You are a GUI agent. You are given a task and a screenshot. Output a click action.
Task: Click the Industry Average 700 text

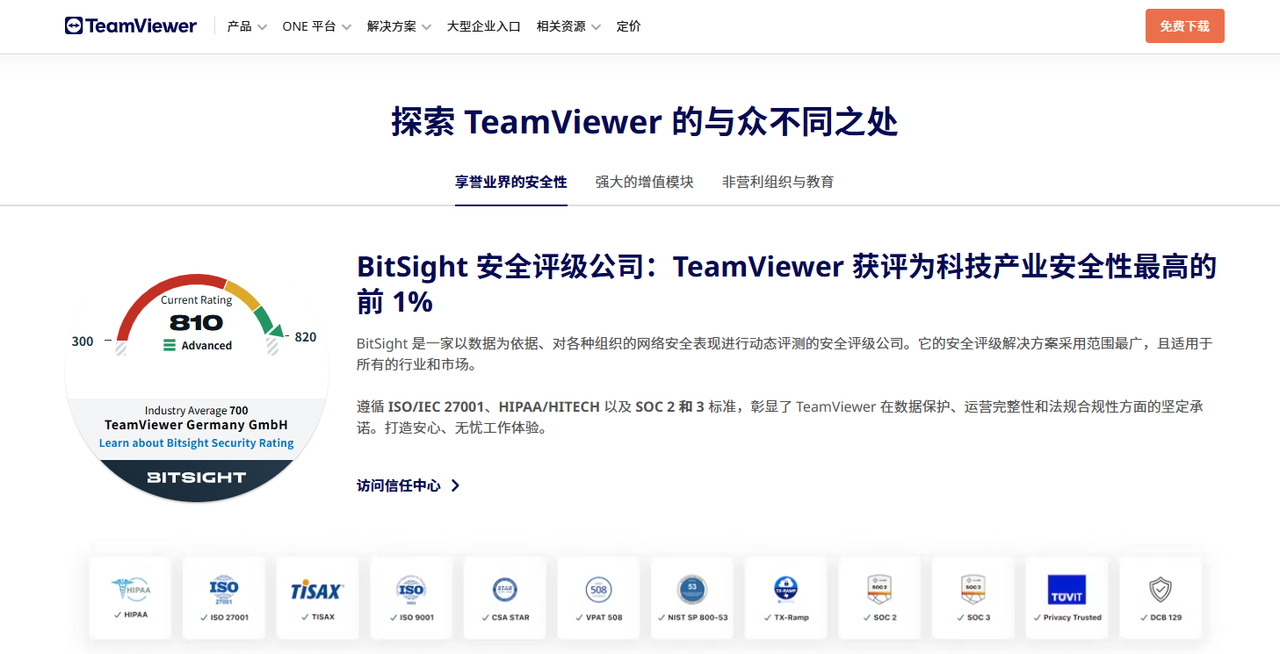click(x=196, y=411)
